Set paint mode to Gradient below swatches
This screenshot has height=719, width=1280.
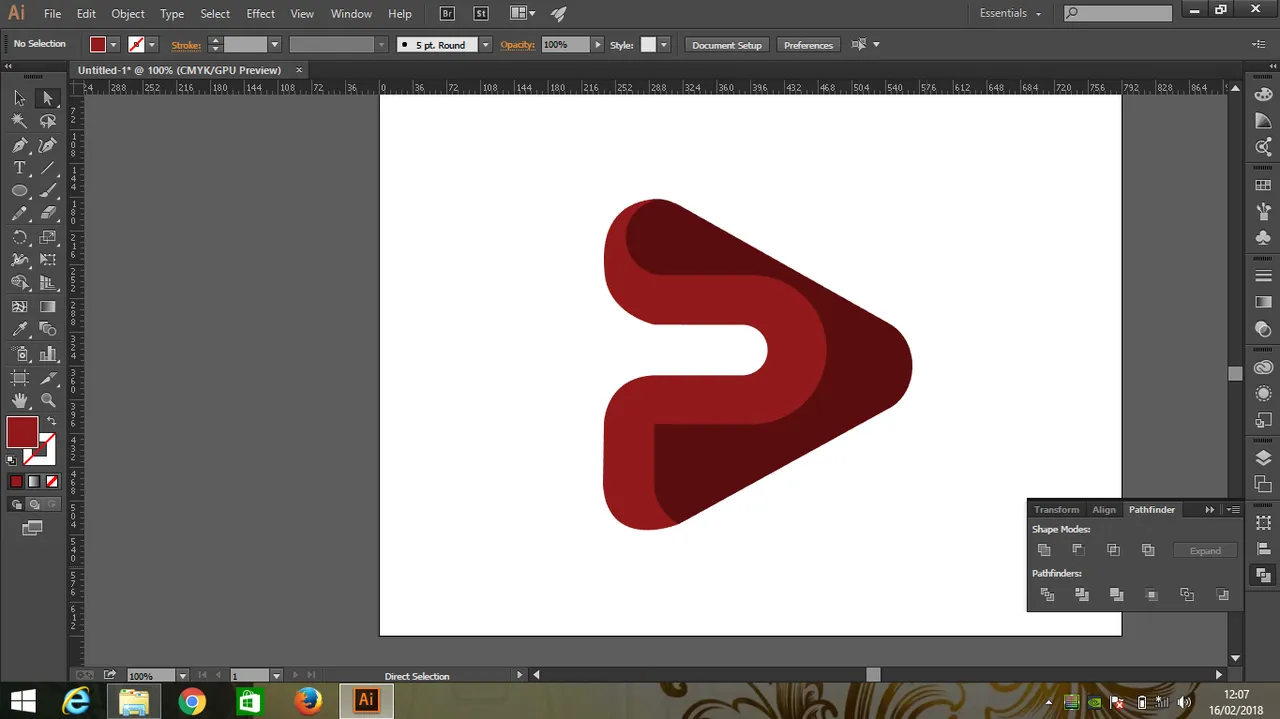(x=33, y=481)
